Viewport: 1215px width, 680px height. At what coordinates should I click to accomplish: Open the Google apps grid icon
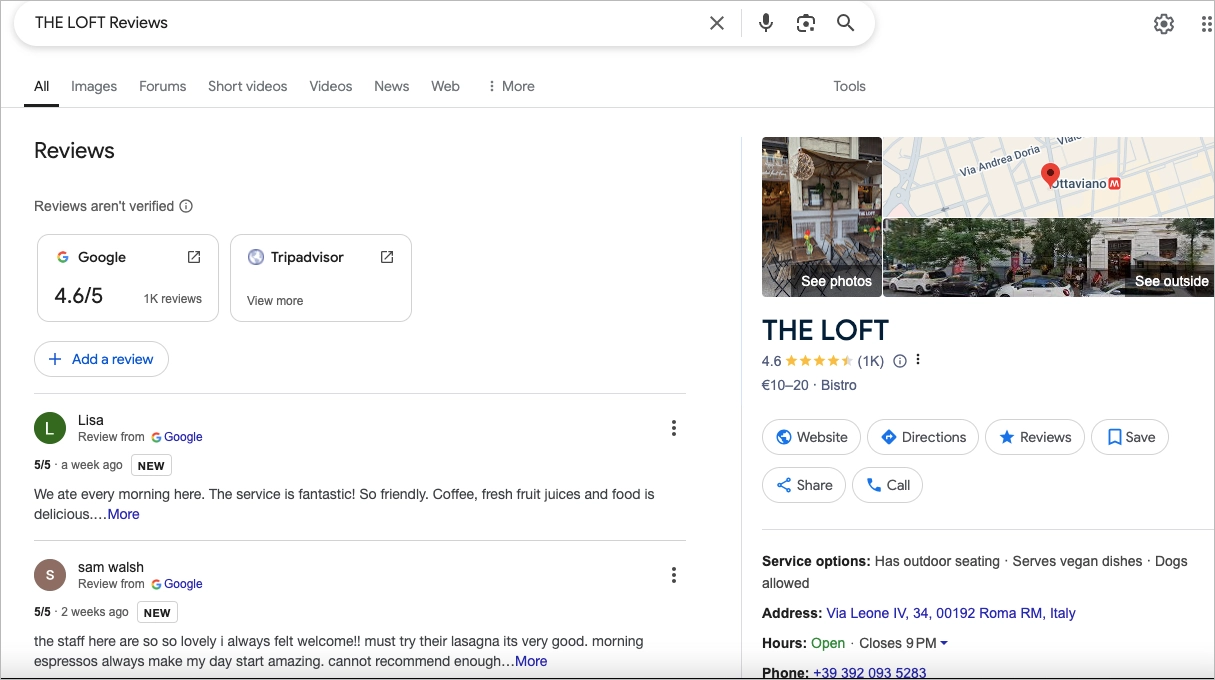point(1205,22)
